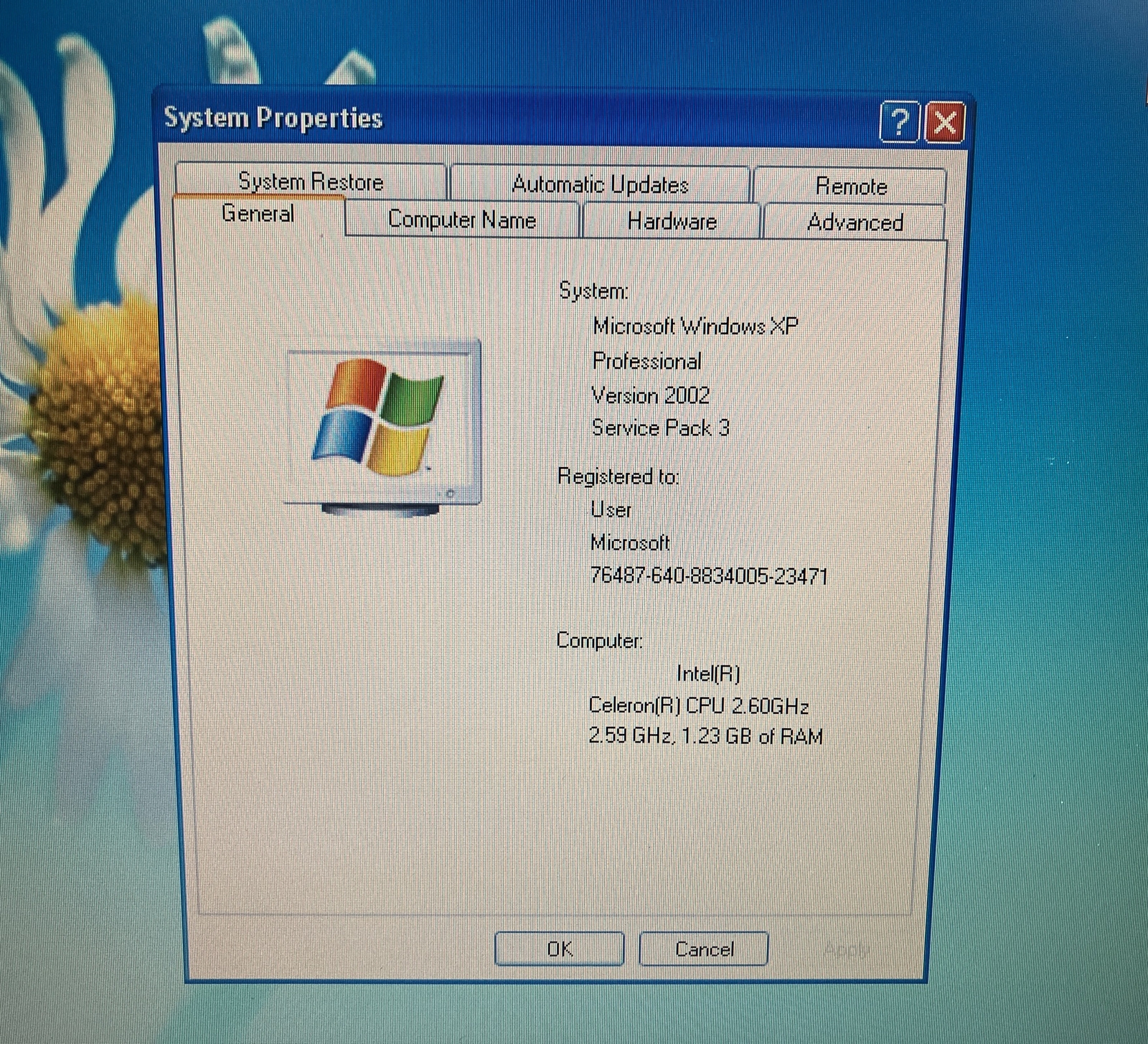Click the Windows XP logo monitor image
This screenshot has height=1044, width=1148.
pos(382,428)
